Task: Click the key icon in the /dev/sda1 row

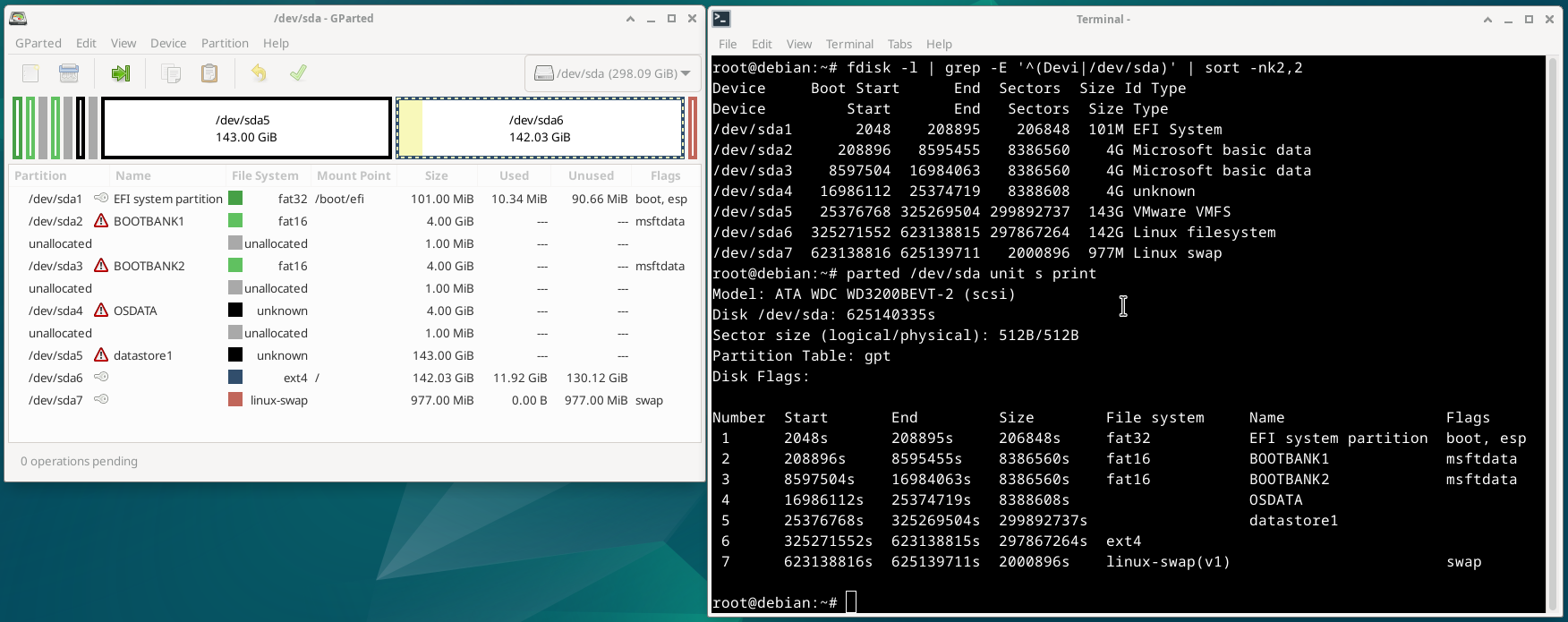Action: [x=101, y=198]
